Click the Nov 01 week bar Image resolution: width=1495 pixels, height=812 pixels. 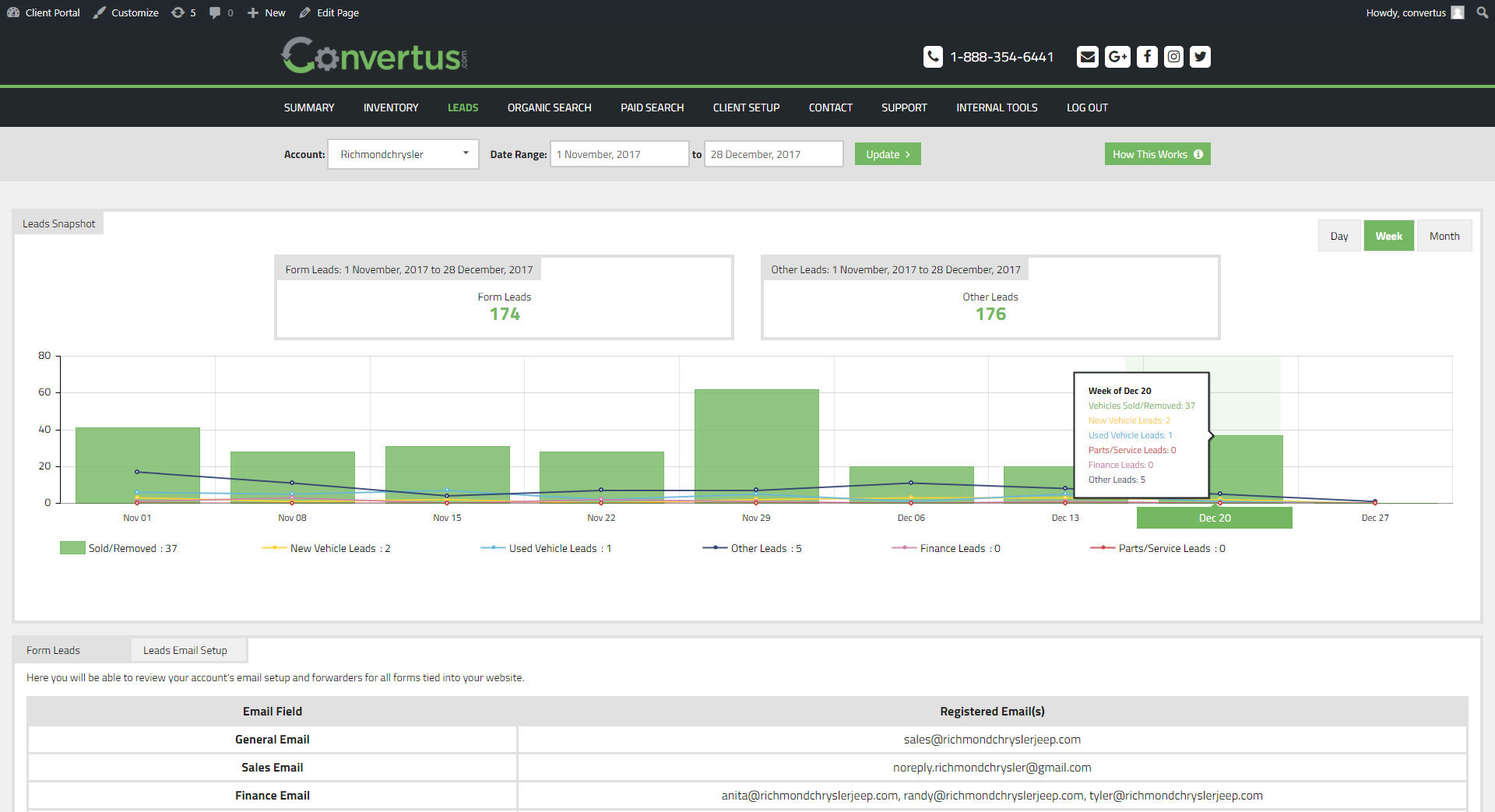[137, 465]
